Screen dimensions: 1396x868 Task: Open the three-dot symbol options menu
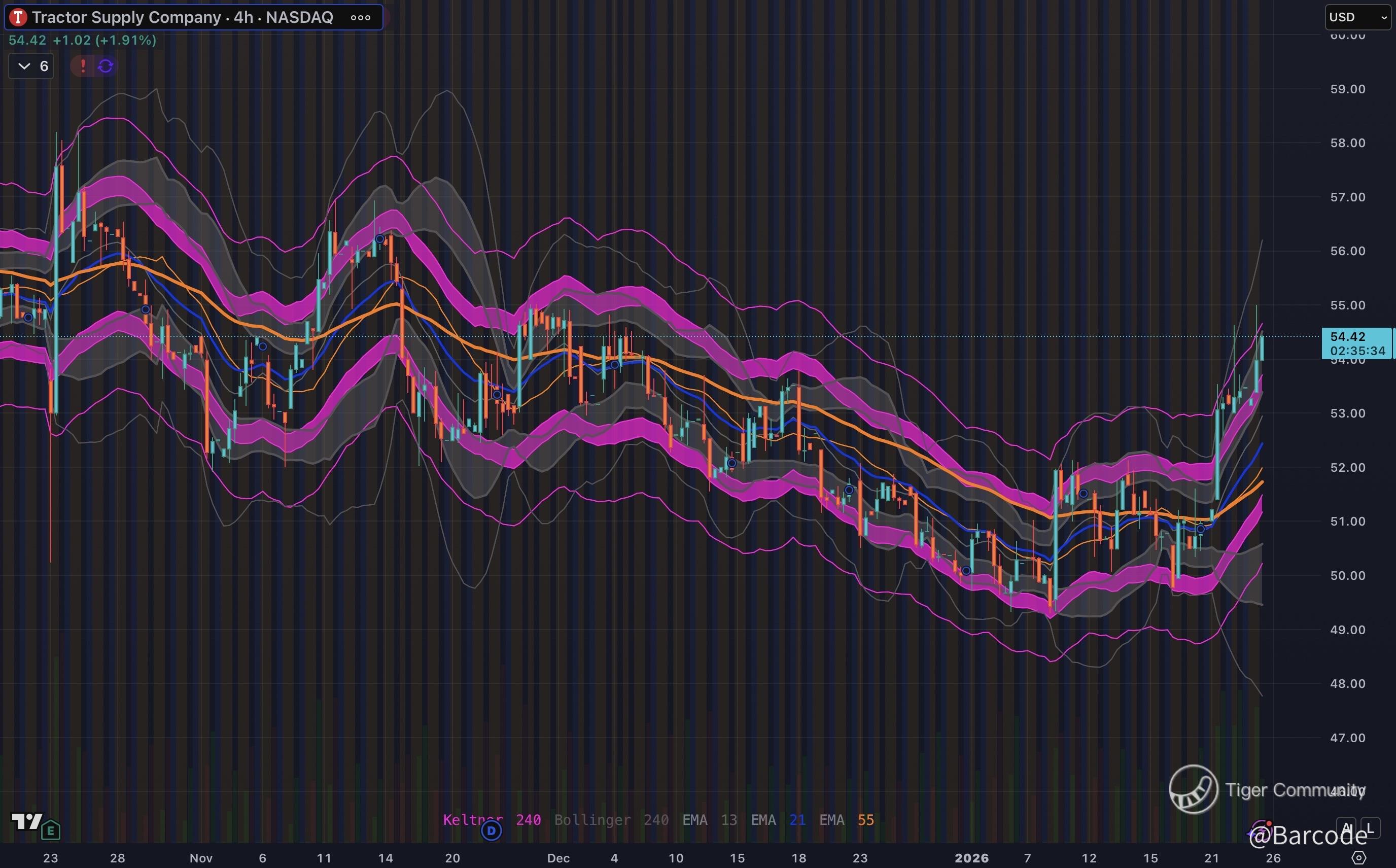click(361, 17)
